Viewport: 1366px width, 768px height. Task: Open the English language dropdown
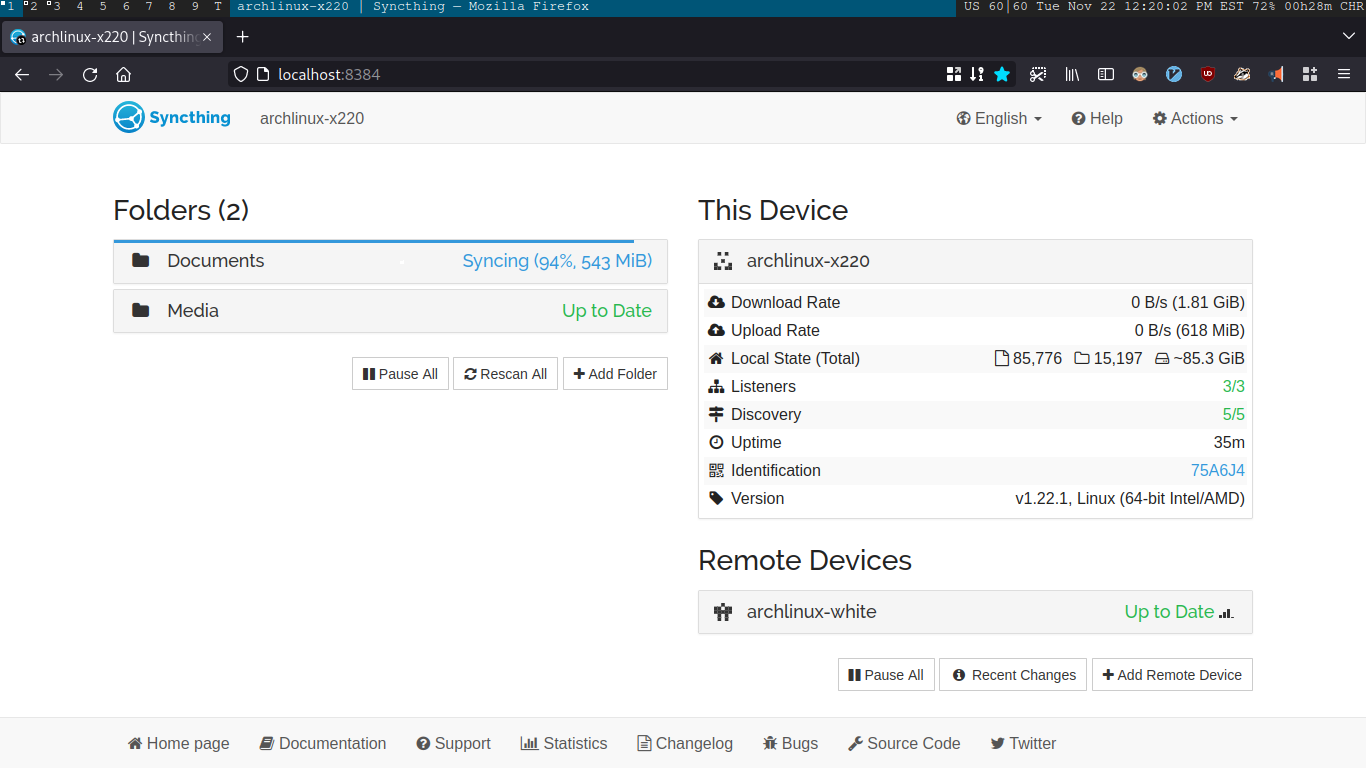tap(999, 118)
